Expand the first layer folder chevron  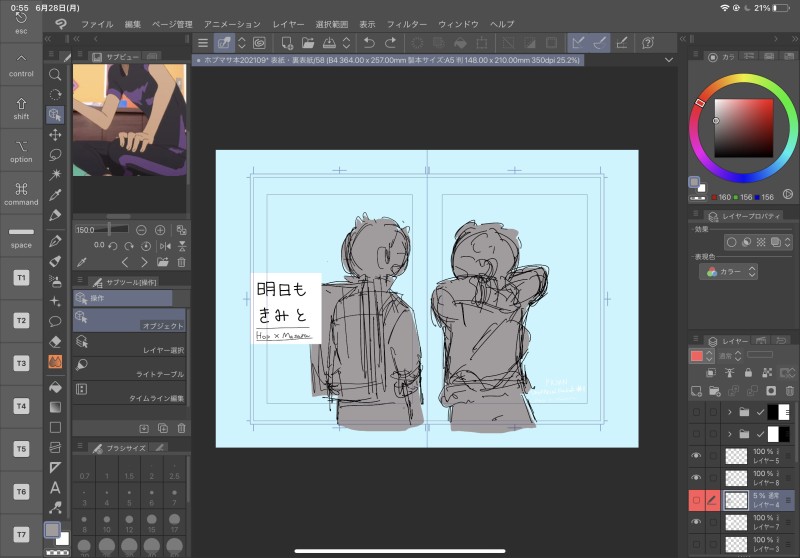point(730,412)
